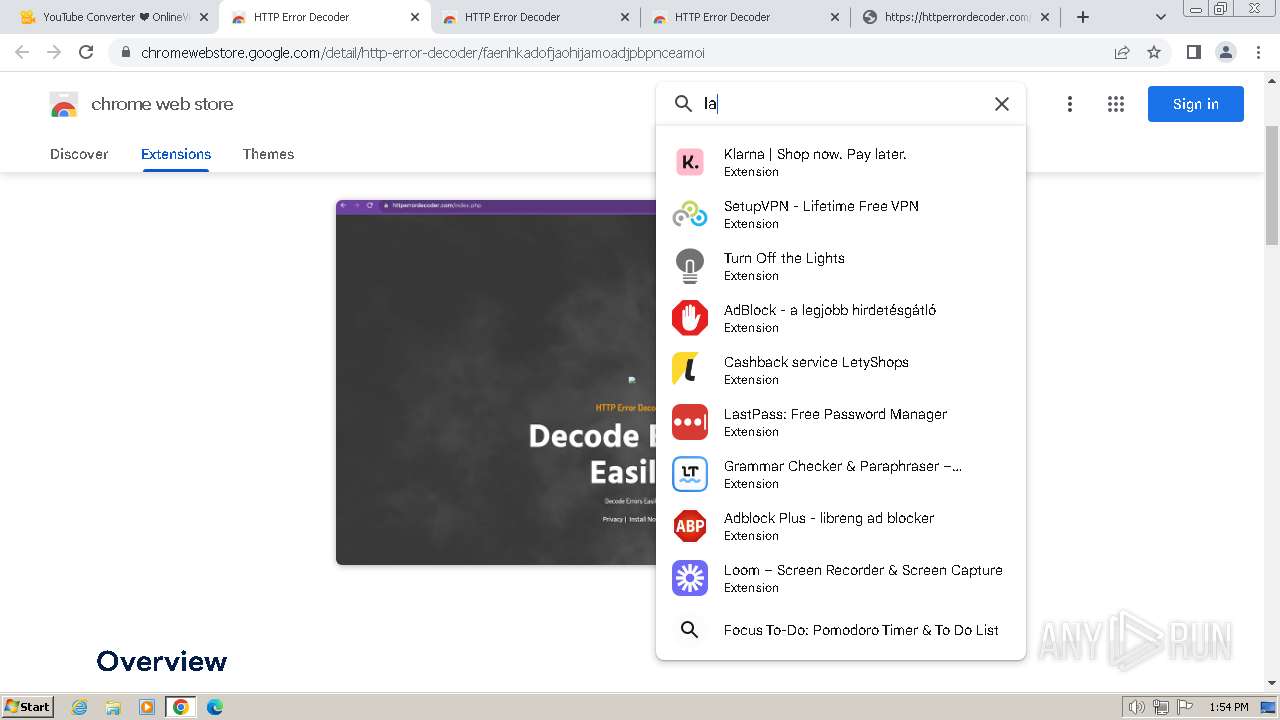Image resolution: width=1280 pixels, height=720 pixels.
Task: Switch to the httperrordecoder.com tab
Action: (x=958, y=17)
